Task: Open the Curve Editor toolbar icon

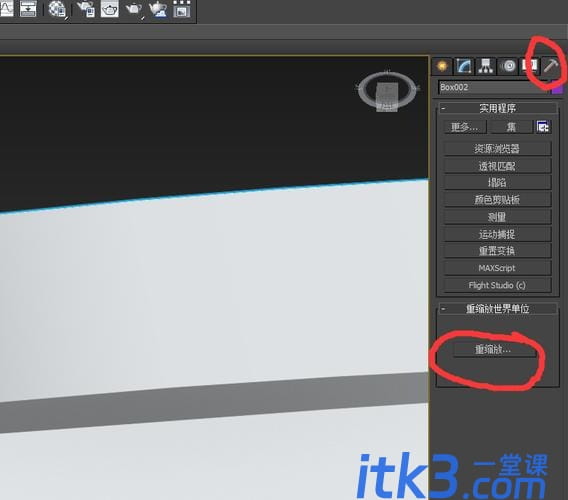Action: pos(6,8)
